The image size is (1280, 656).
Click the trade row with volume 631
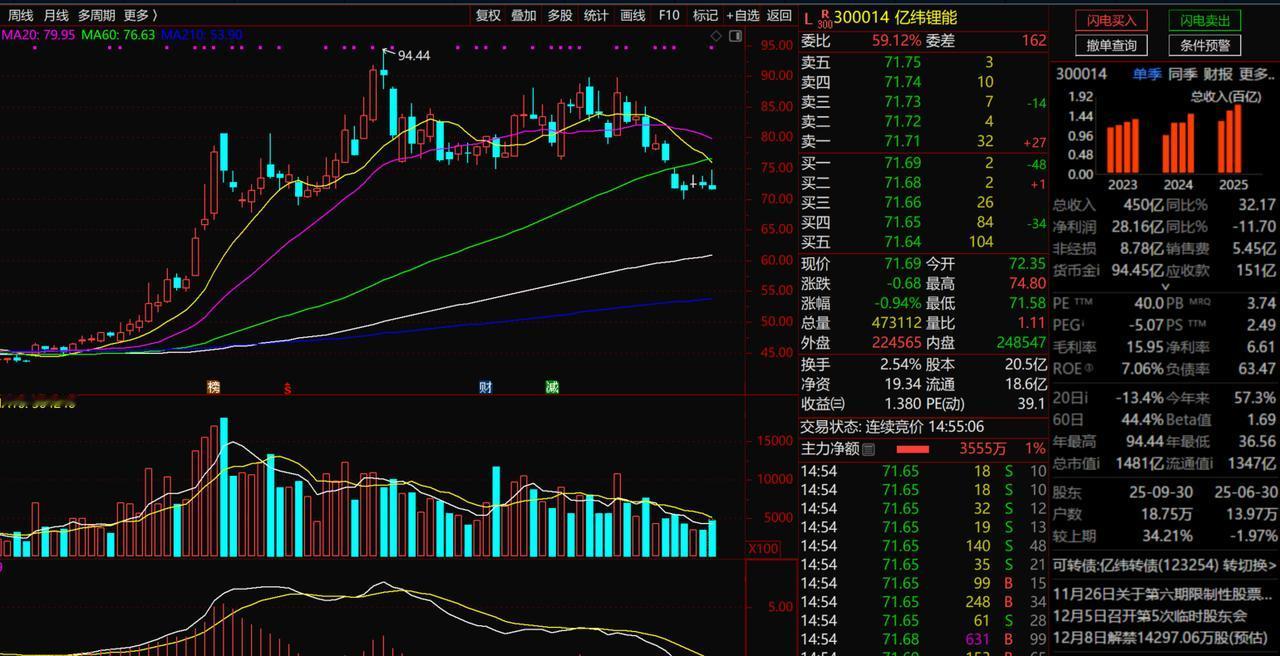pos(923,639)
